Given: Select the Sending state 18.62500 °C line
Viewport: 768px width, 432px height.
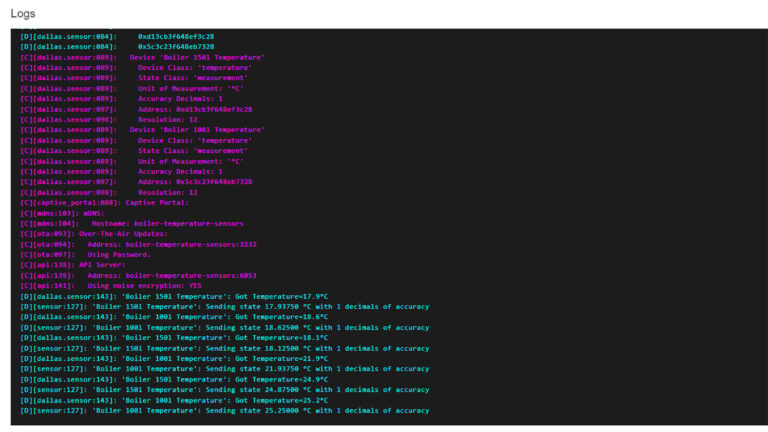Looking at the screenshot, I should point(224,327).
